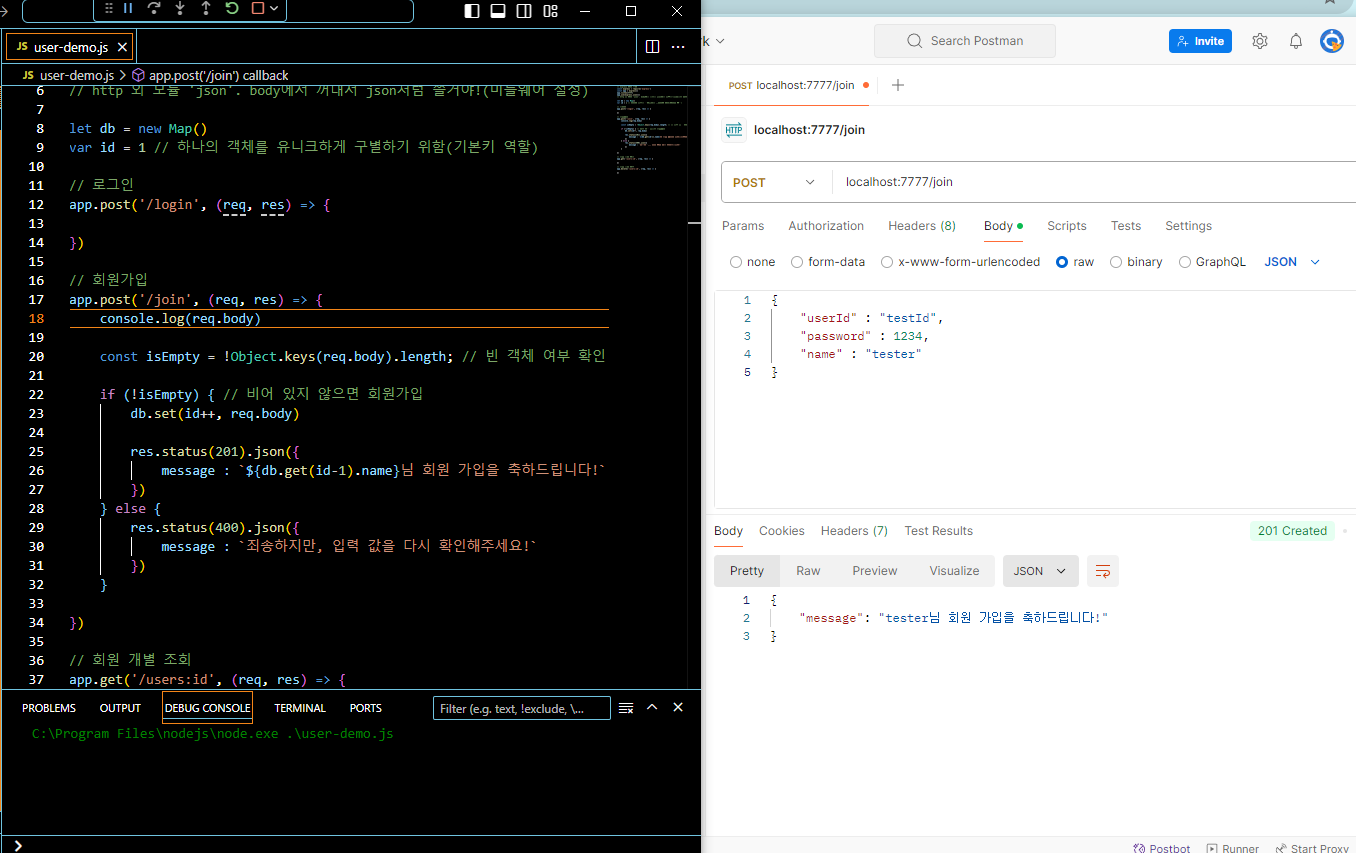The width and height of the screenshot is (1356, 853).
Task: Select the user-demo.js editor tab
Action: (70, 47)
